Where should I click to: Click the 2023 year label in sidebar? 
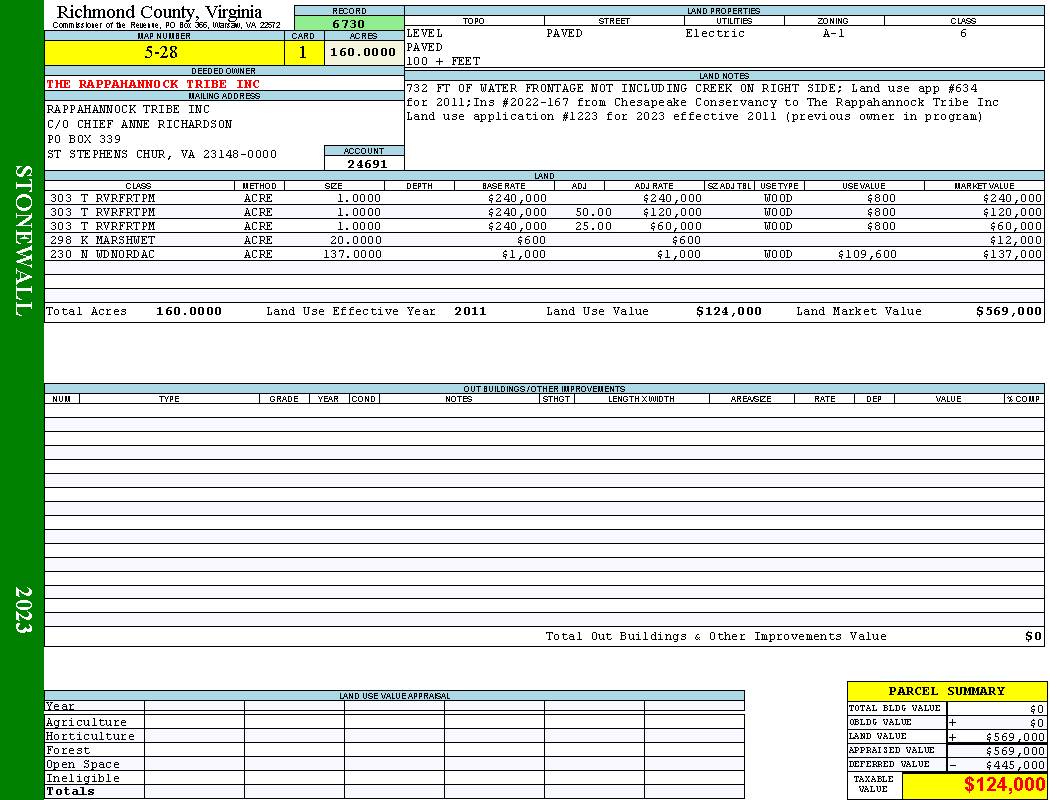[22, 610]
